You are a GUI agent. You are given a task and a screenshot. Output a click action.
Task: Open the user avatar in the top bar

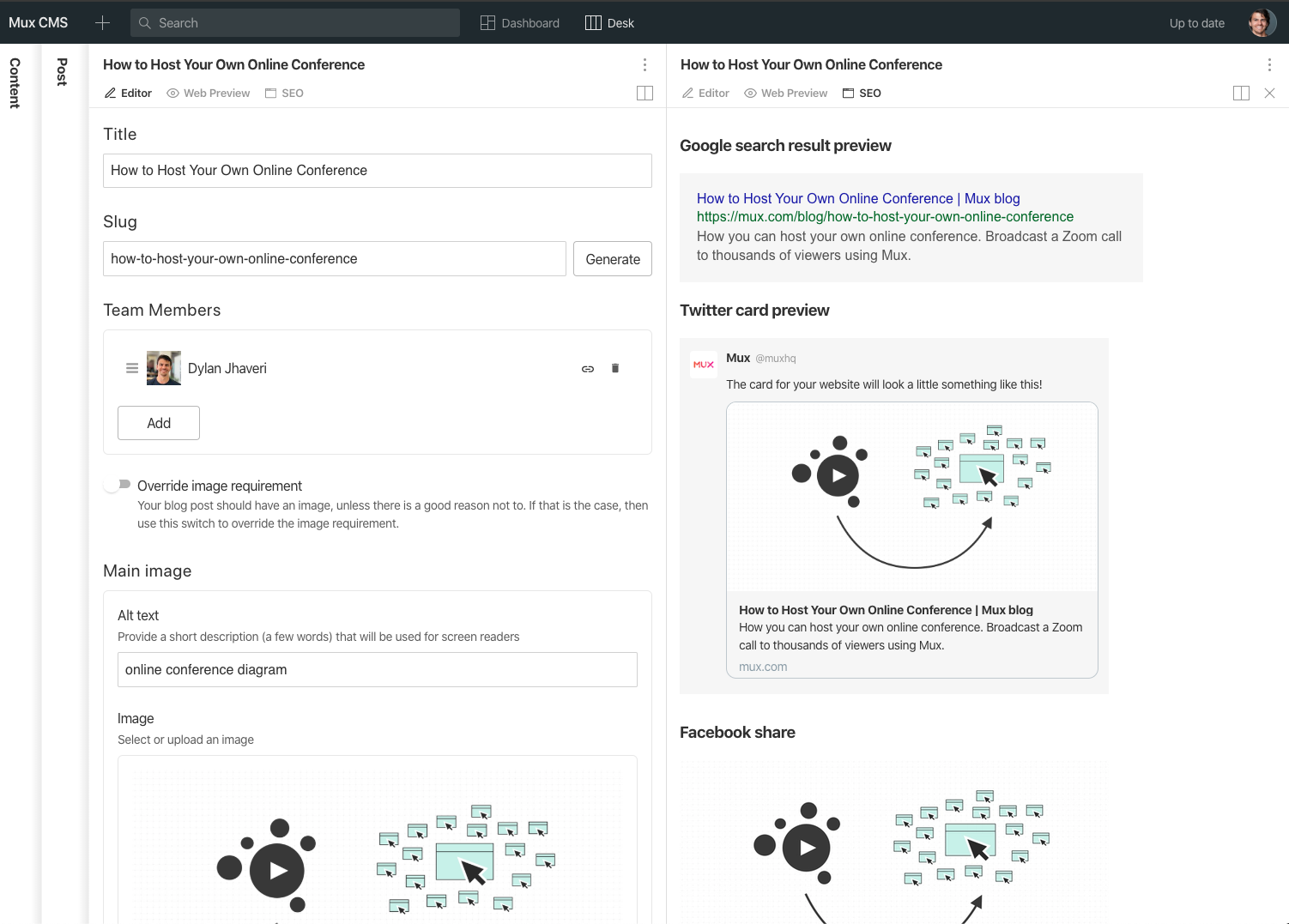pyautogui.click(x=1261, y=22)
